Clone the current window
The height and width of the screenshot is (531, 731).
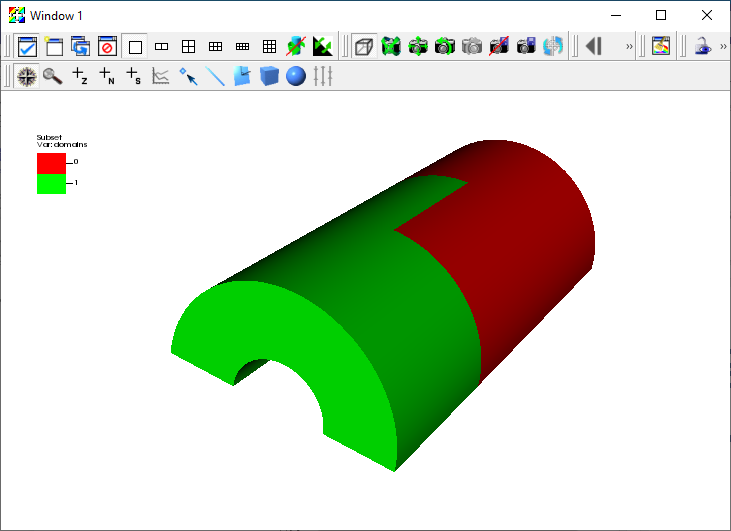pyautogui.click(x=81, y=46)
